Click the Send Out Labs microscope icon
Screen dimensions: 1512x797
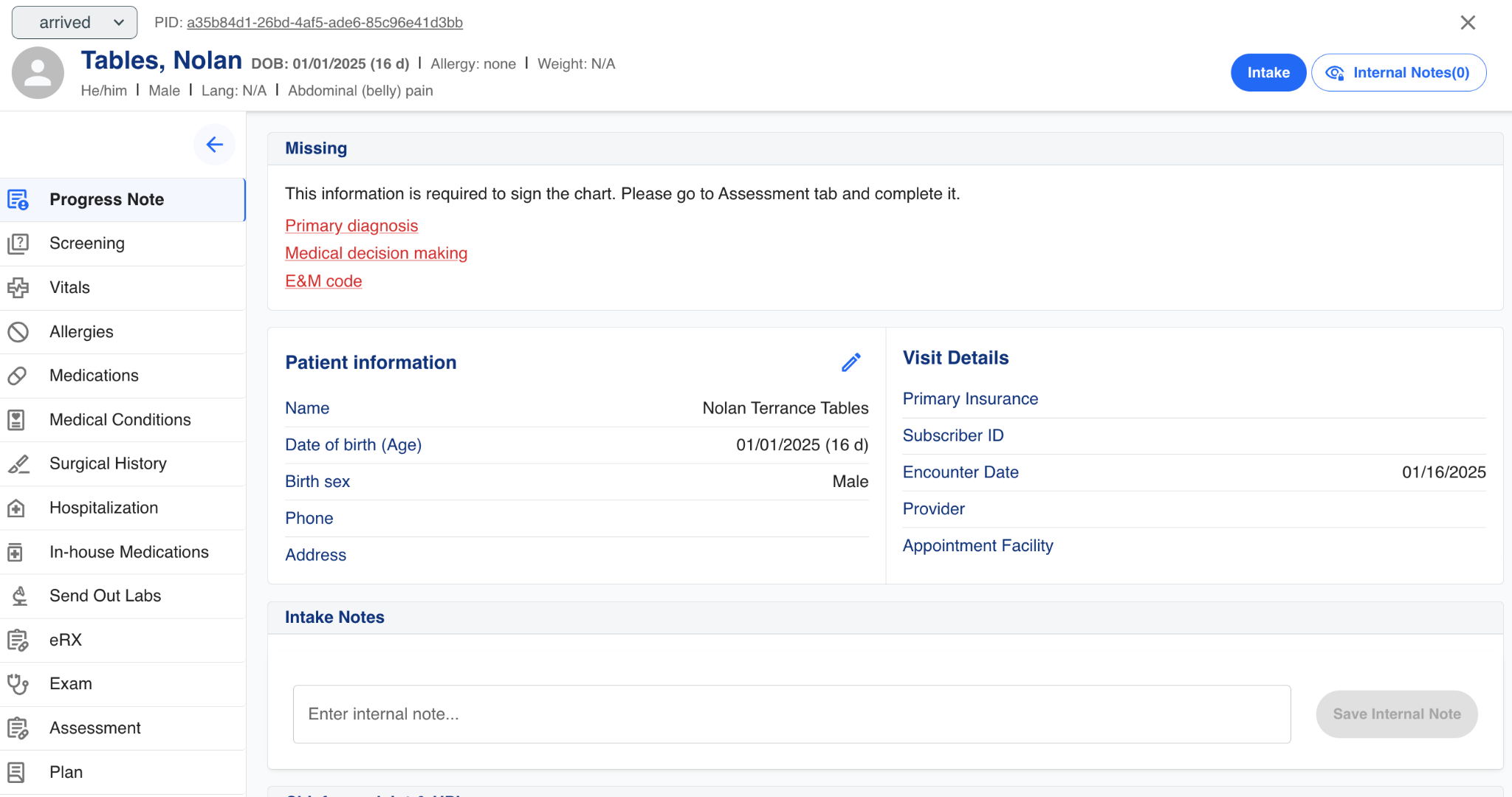pyautogui.click(x=19, y=596)
